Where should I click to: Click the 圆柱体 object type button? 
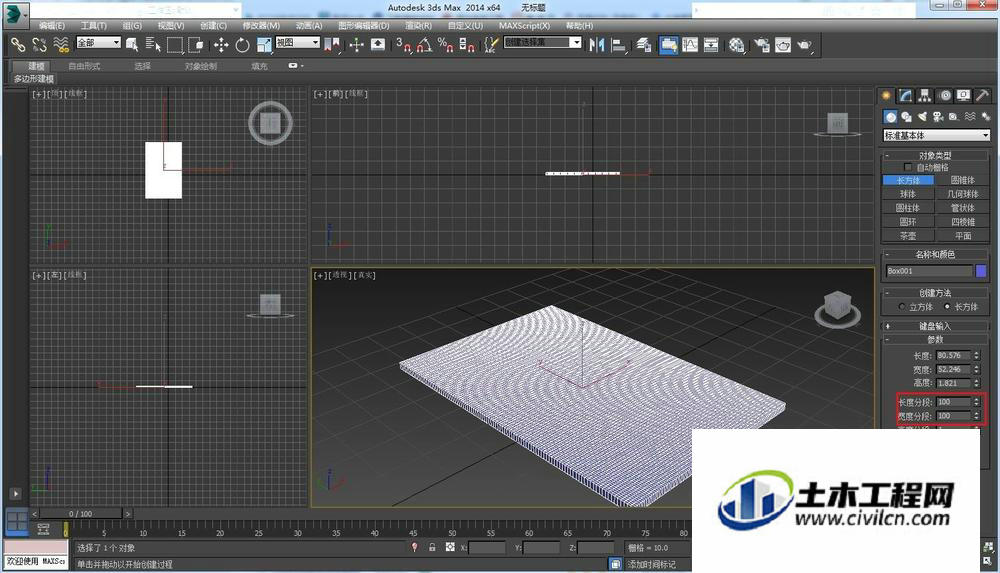click(x=908, y=208)
